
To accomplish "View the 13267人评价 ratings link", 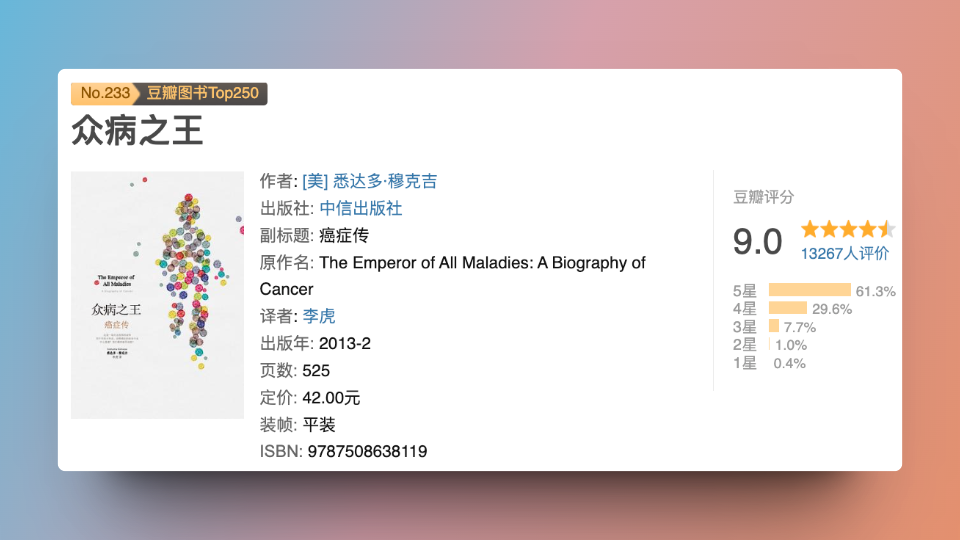I will tap(844, 253).
